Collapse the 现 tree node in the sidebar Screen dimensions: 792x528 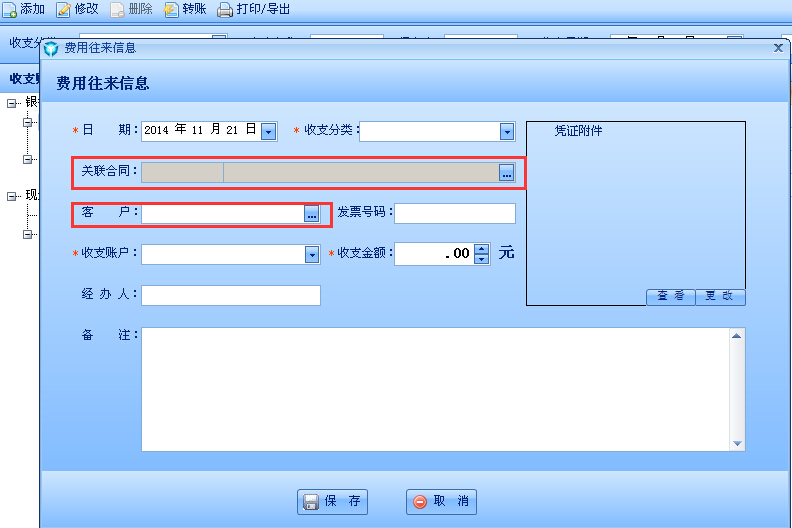tap(12, 196)
